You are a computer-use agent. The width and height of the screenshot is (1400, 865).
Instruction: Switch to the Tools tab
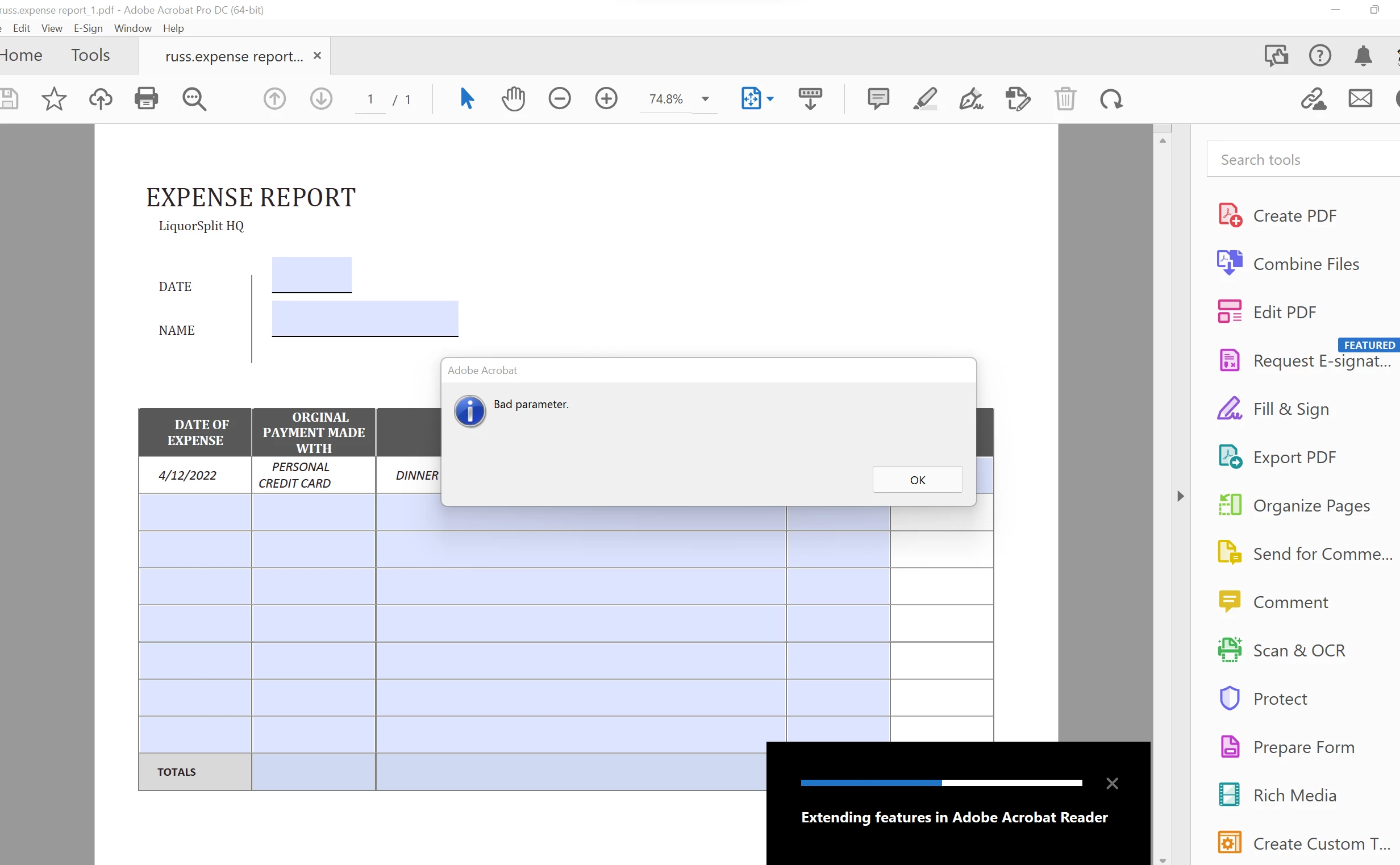coord(90,55)
